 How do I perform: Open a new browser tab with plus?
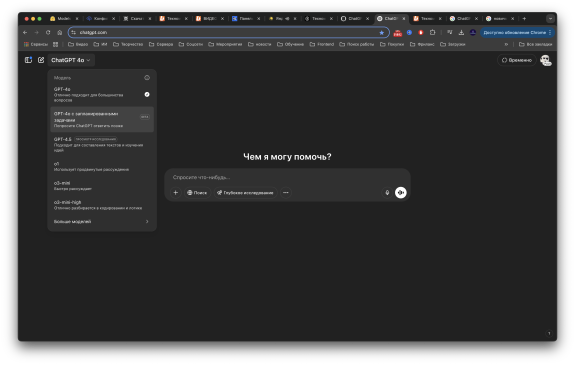[x=524, y=18]
